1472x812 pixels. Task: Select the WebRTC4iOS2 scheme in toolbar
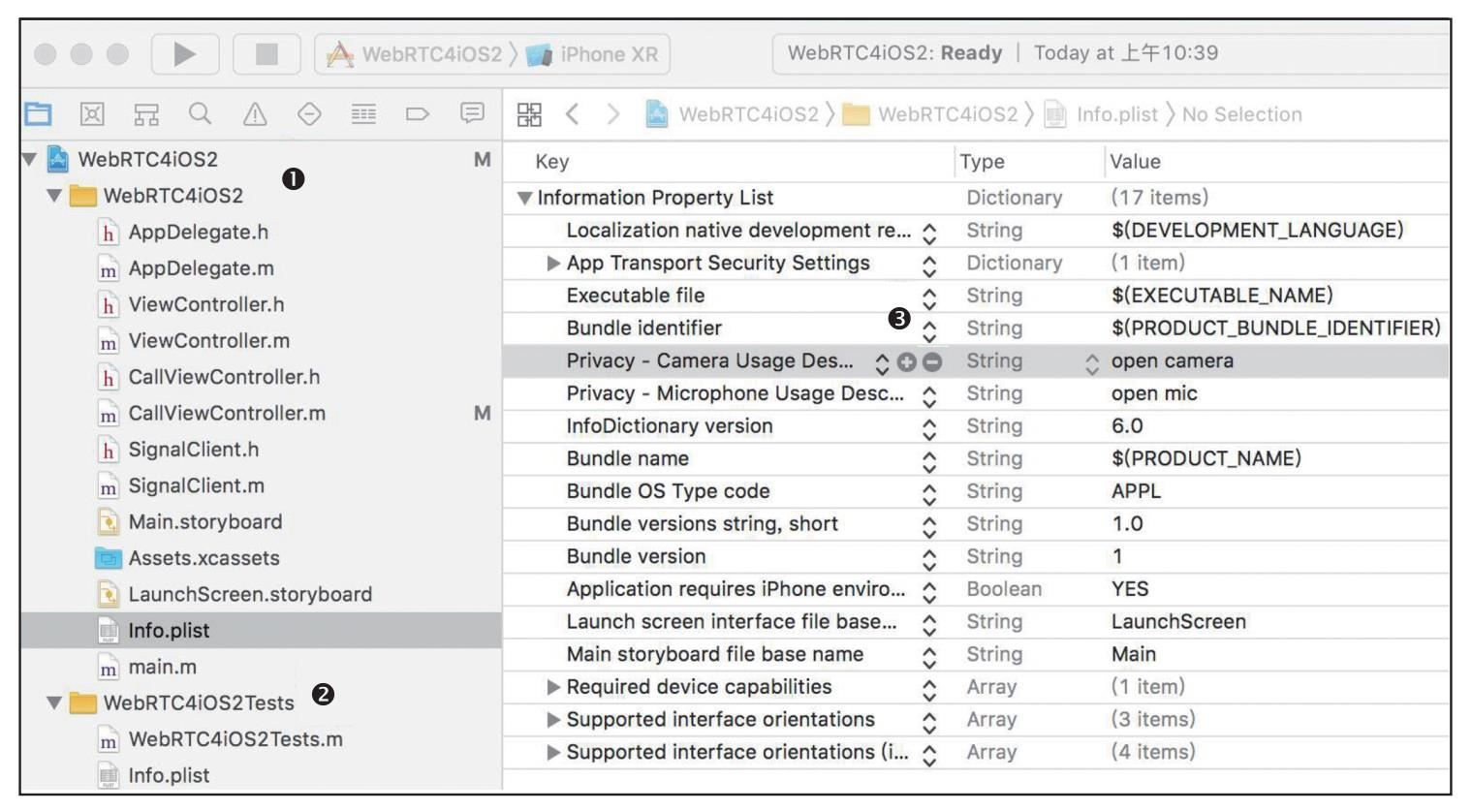(x=415, y=54)
